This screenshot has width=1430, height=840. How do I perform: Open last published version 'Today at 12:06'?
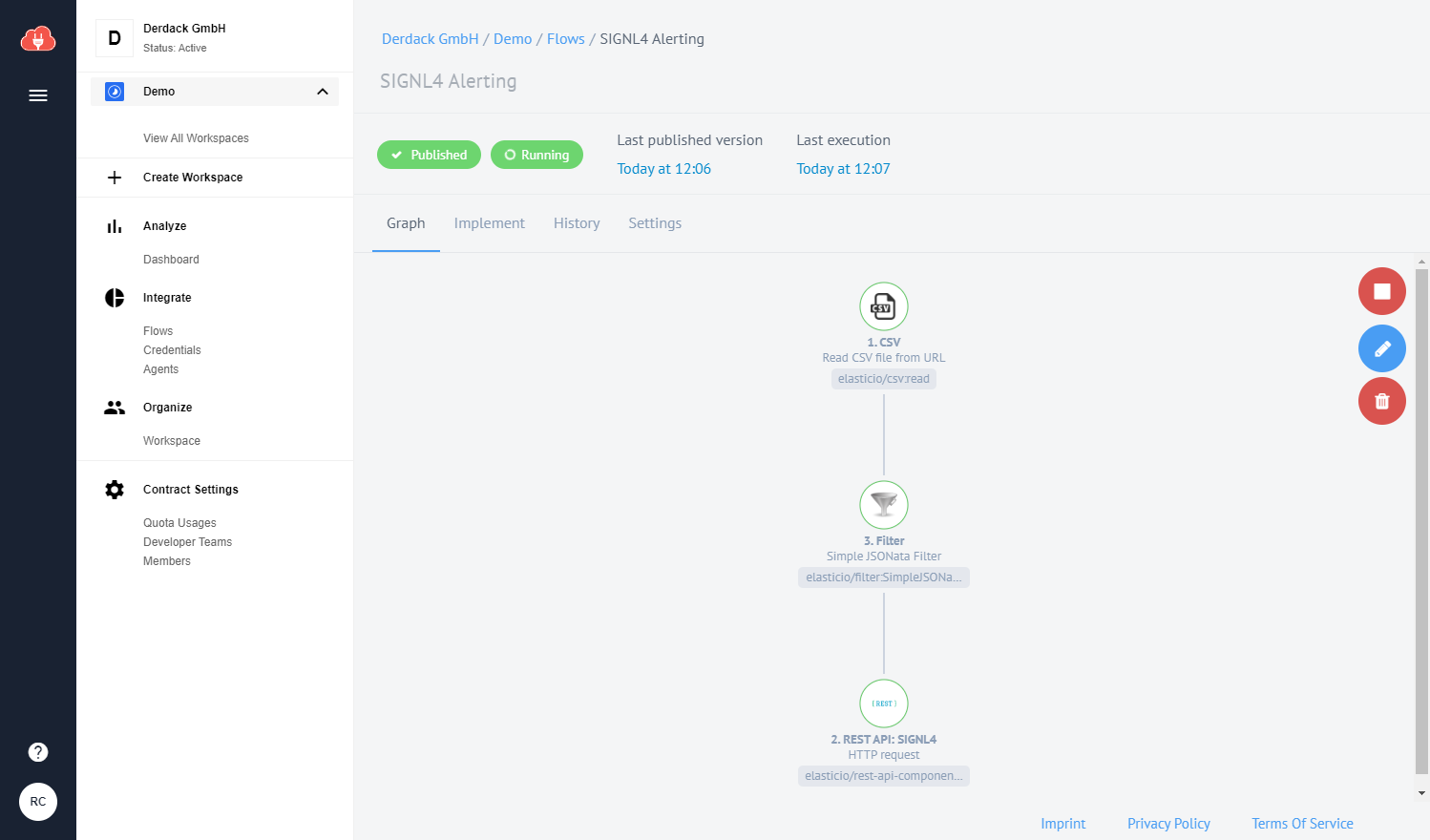tap(664, 169)
